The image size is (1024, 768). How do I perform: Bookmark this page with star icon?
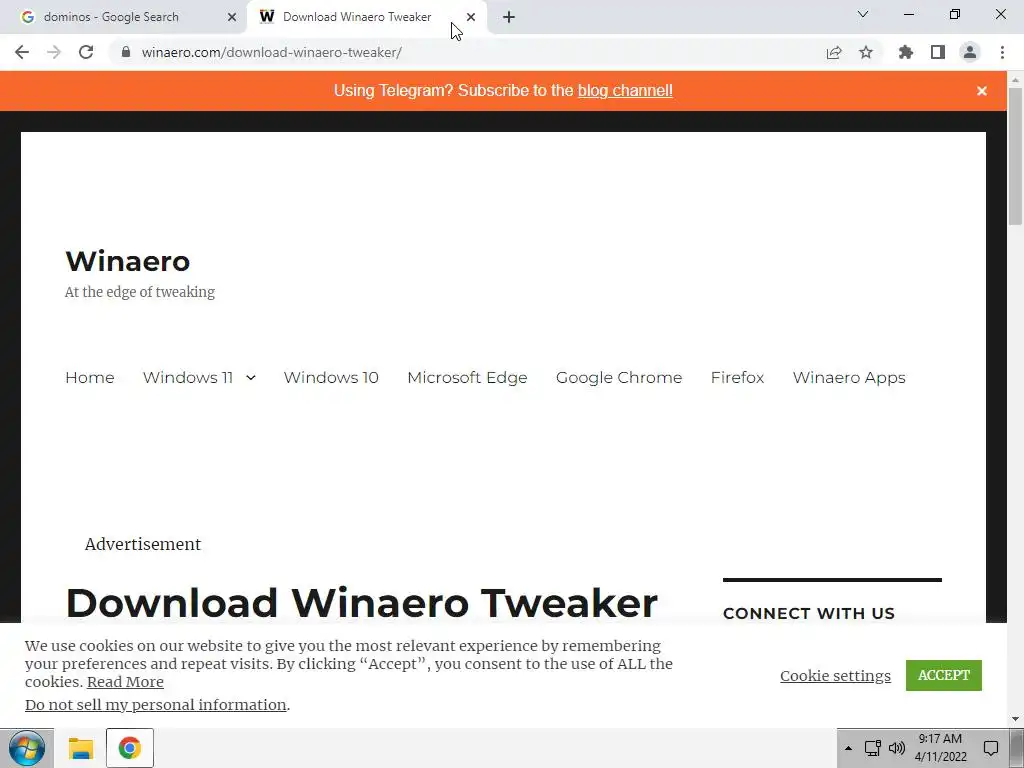[866, 52]
